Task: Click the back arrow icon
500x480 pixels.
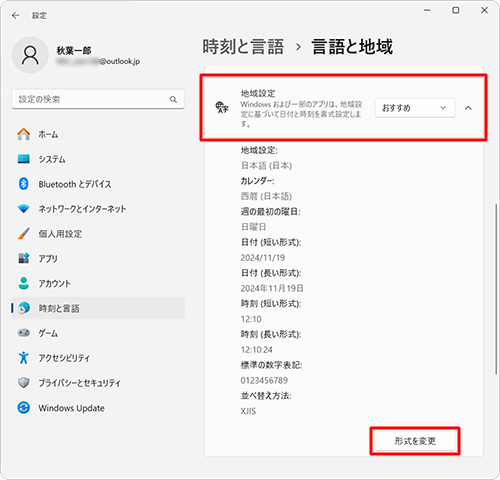Action: [x=15, y=15]
